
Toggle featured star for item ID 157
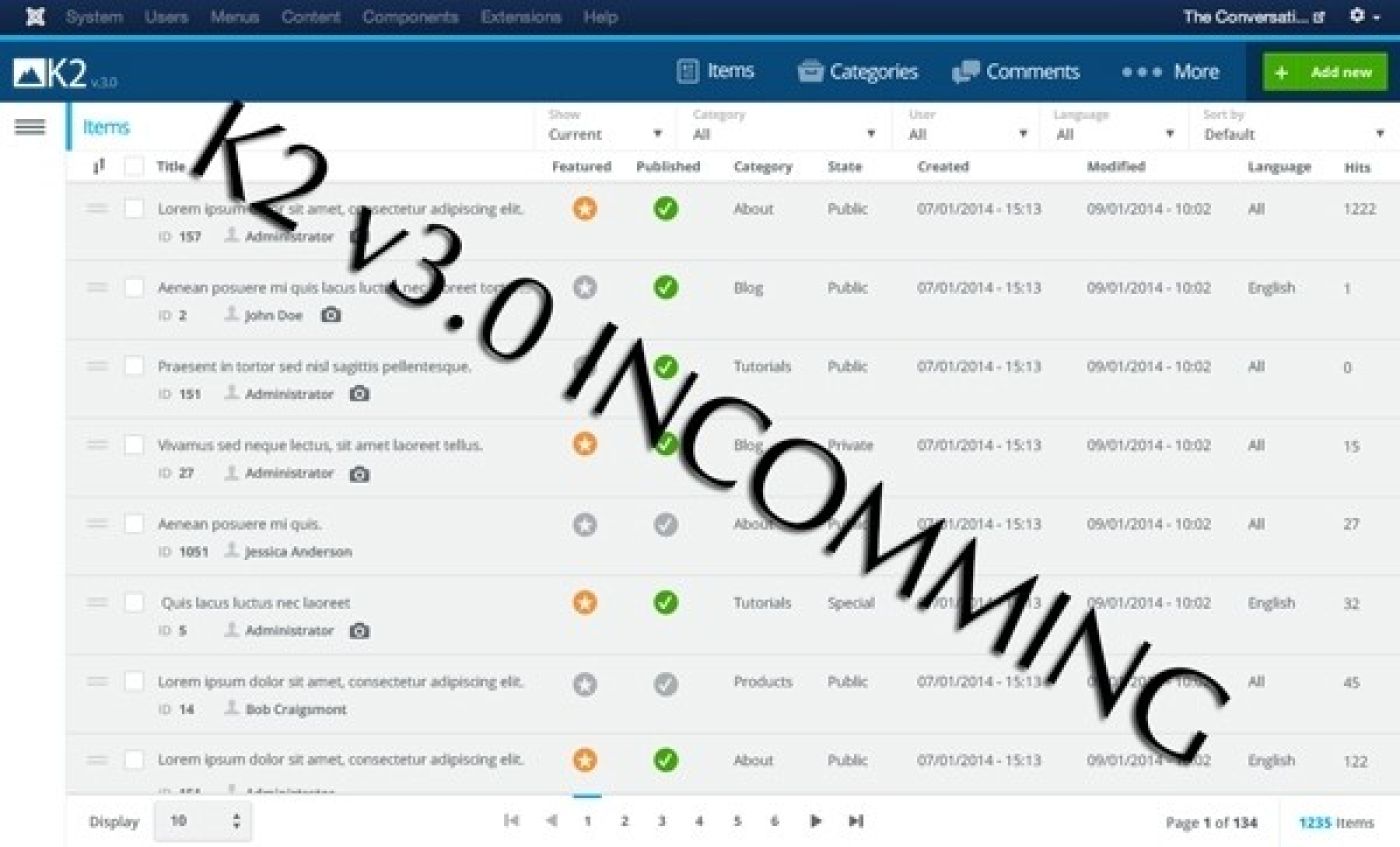(585, 209)
